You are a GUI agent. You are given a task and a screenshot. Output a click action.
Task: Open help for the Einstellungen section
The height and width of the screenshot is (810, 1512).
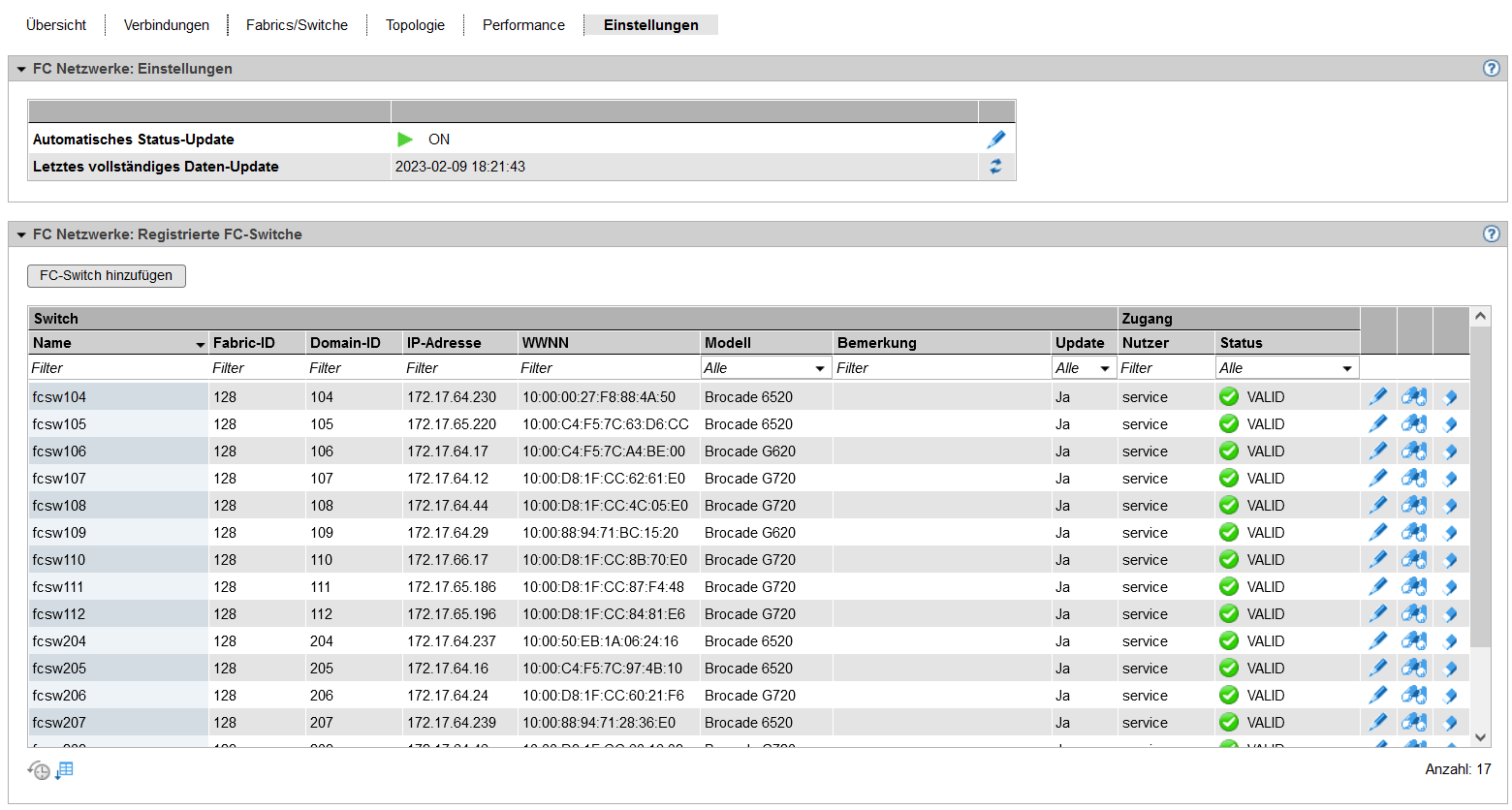[x=1492, y=69]
